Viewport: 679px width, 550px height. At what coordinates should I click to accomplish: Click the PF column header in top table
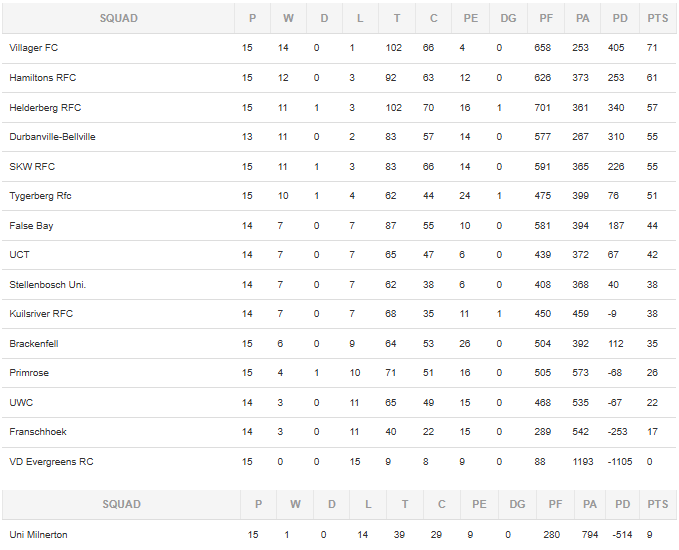pyautogui.click(x=546, y=18)
